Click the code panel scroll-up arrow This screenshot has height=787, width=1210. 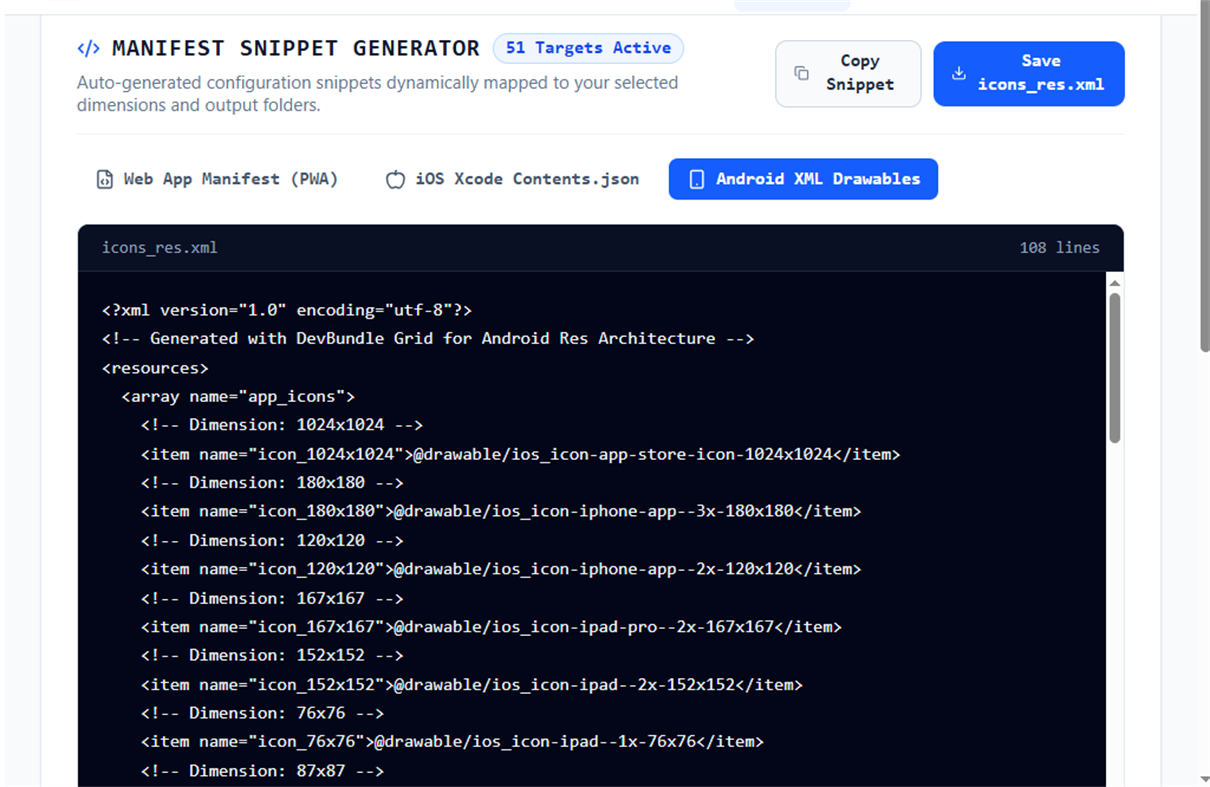(1115, 283)
